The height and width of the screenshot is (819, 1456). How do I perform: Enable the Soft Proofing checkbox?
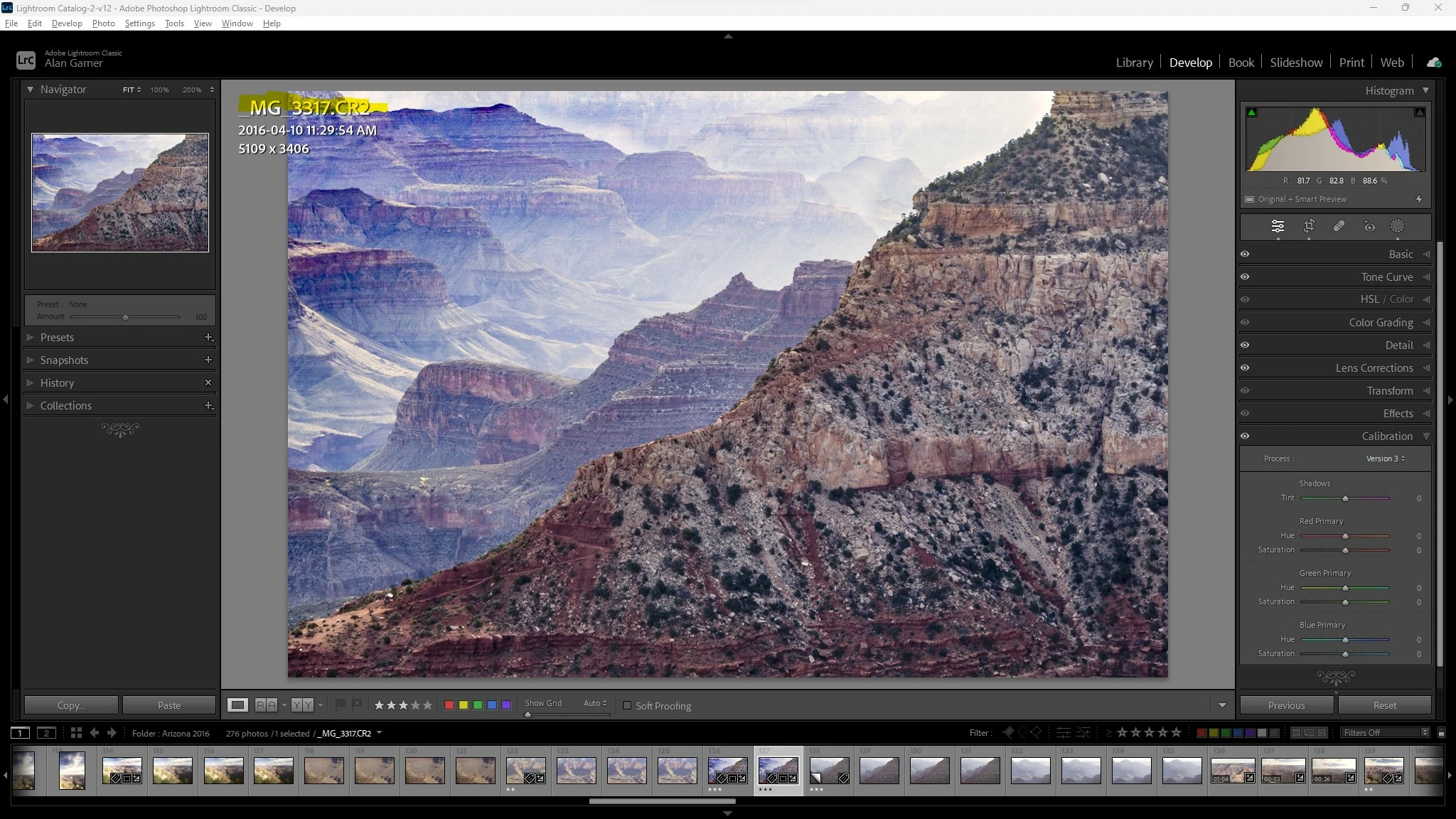click(627, 706)
